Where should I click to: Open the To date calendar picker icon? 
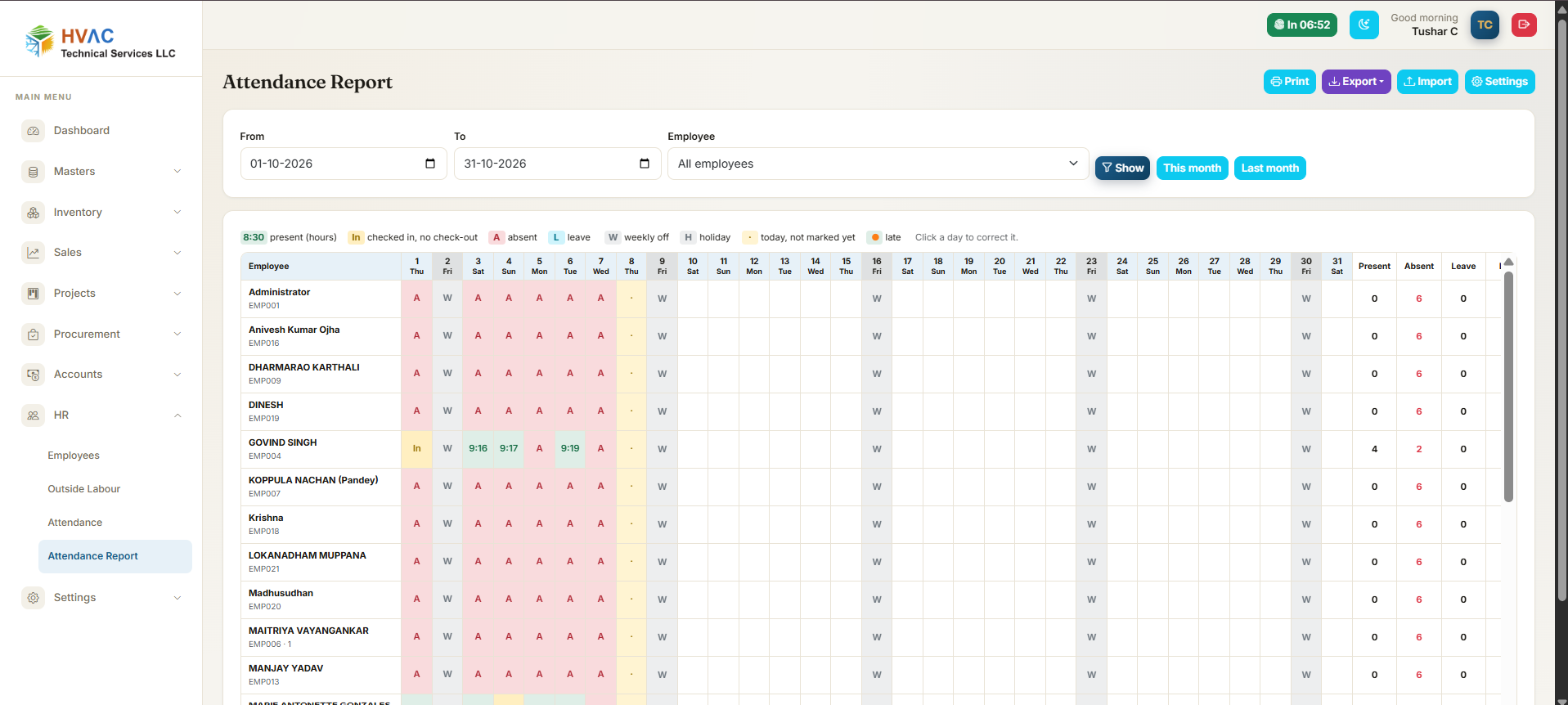[645, 164]
